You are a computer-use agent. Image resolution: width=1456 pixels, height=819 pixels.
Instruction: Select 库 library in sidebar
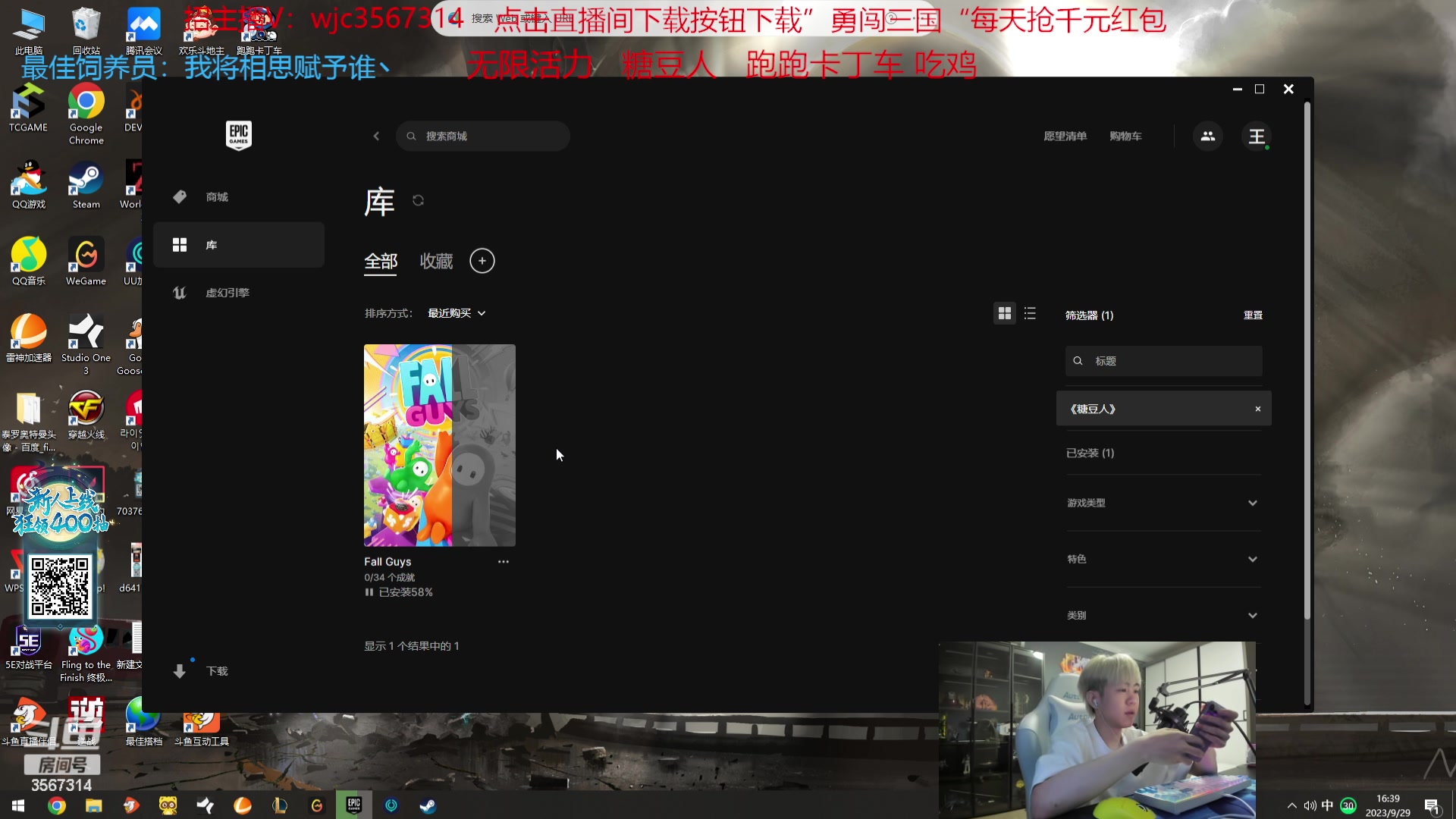coord(239,245)
